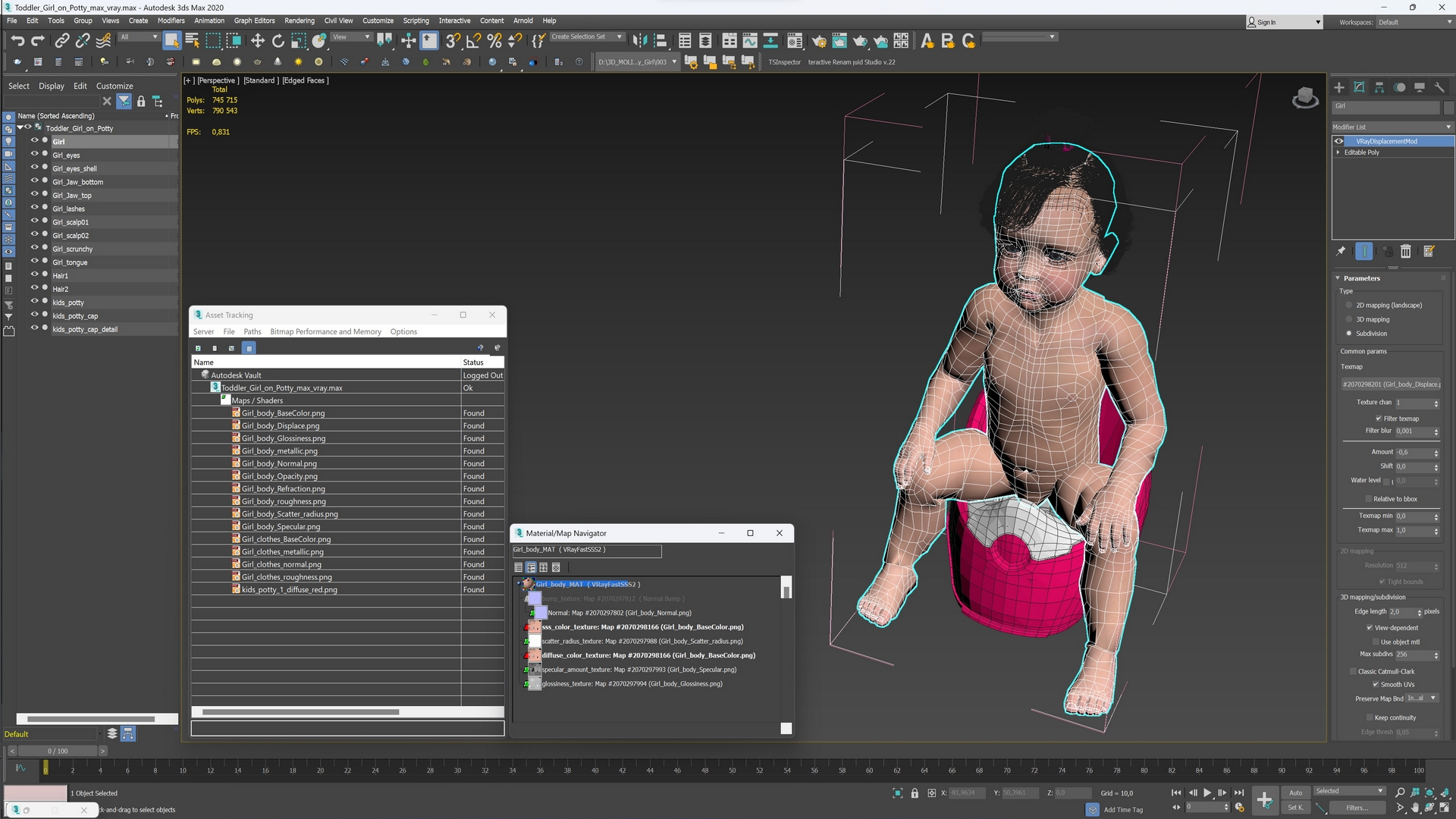Click the Undo arrow in main toolbar

tap(17, 41)
